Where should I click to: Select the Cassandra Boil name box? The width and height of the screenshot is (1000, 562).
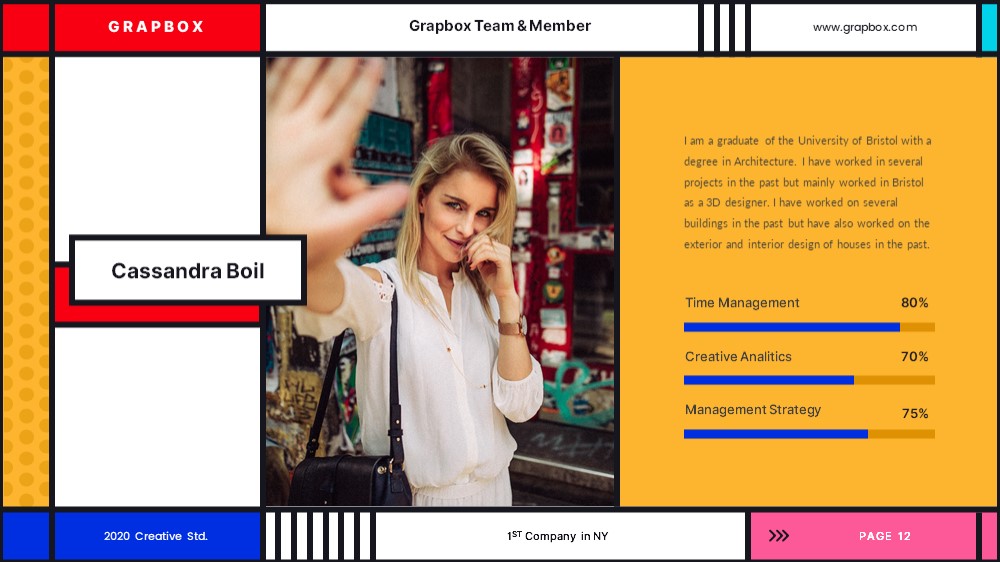(x=188, y=270)
